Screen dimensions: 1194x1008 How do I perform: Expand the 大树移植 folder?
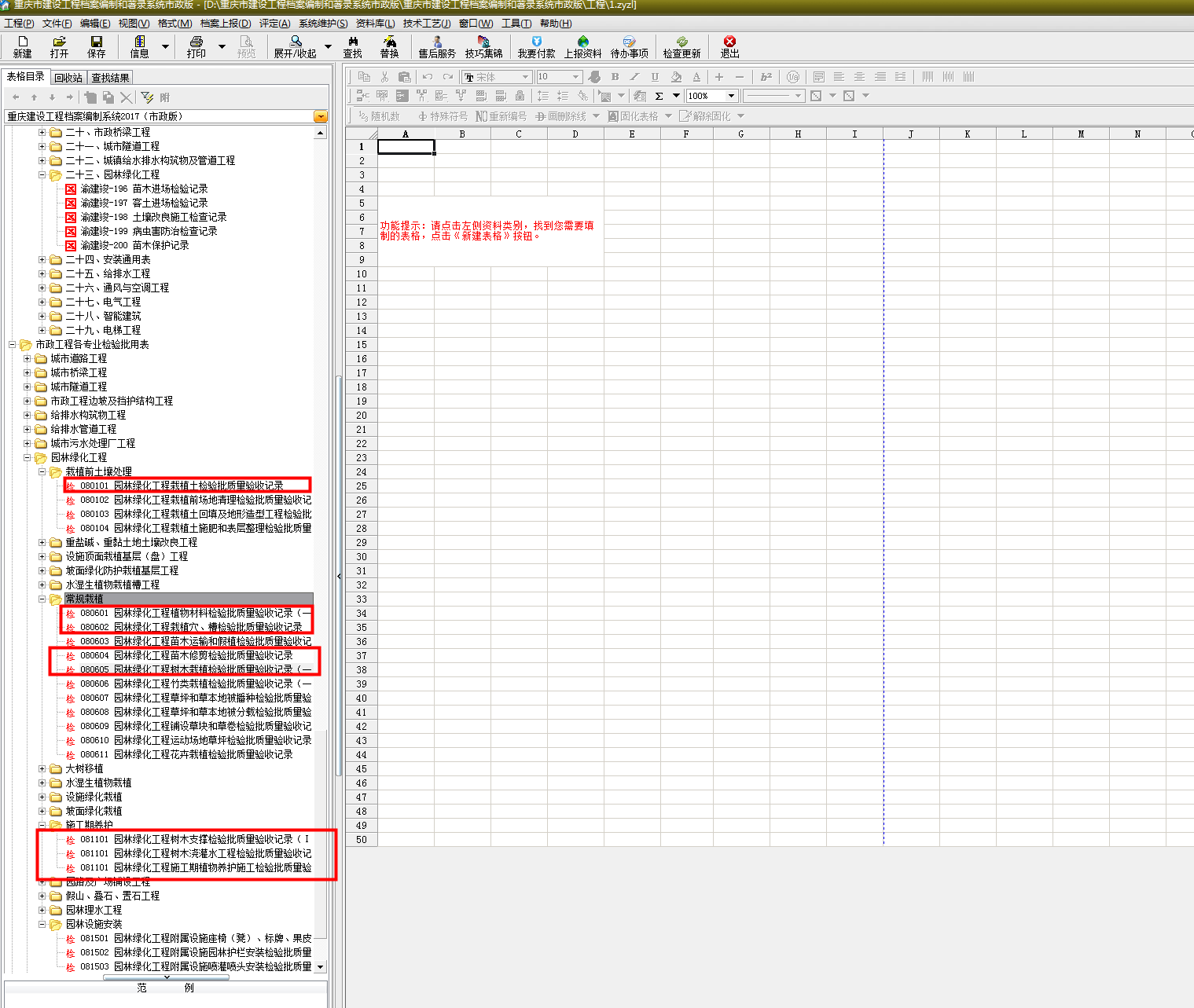coord(42,768)
